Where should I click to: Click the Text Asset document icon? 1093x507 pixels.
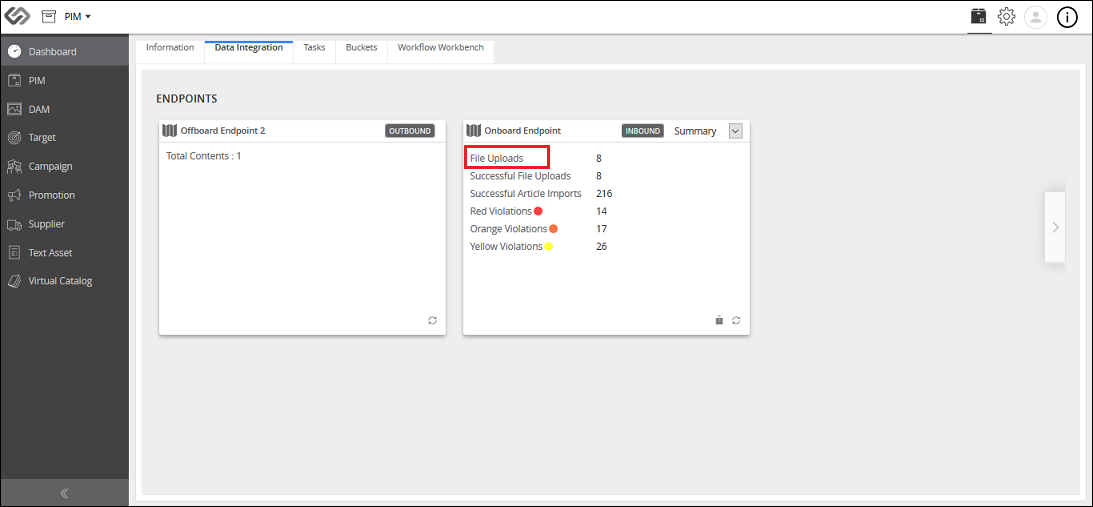[14, 252]
